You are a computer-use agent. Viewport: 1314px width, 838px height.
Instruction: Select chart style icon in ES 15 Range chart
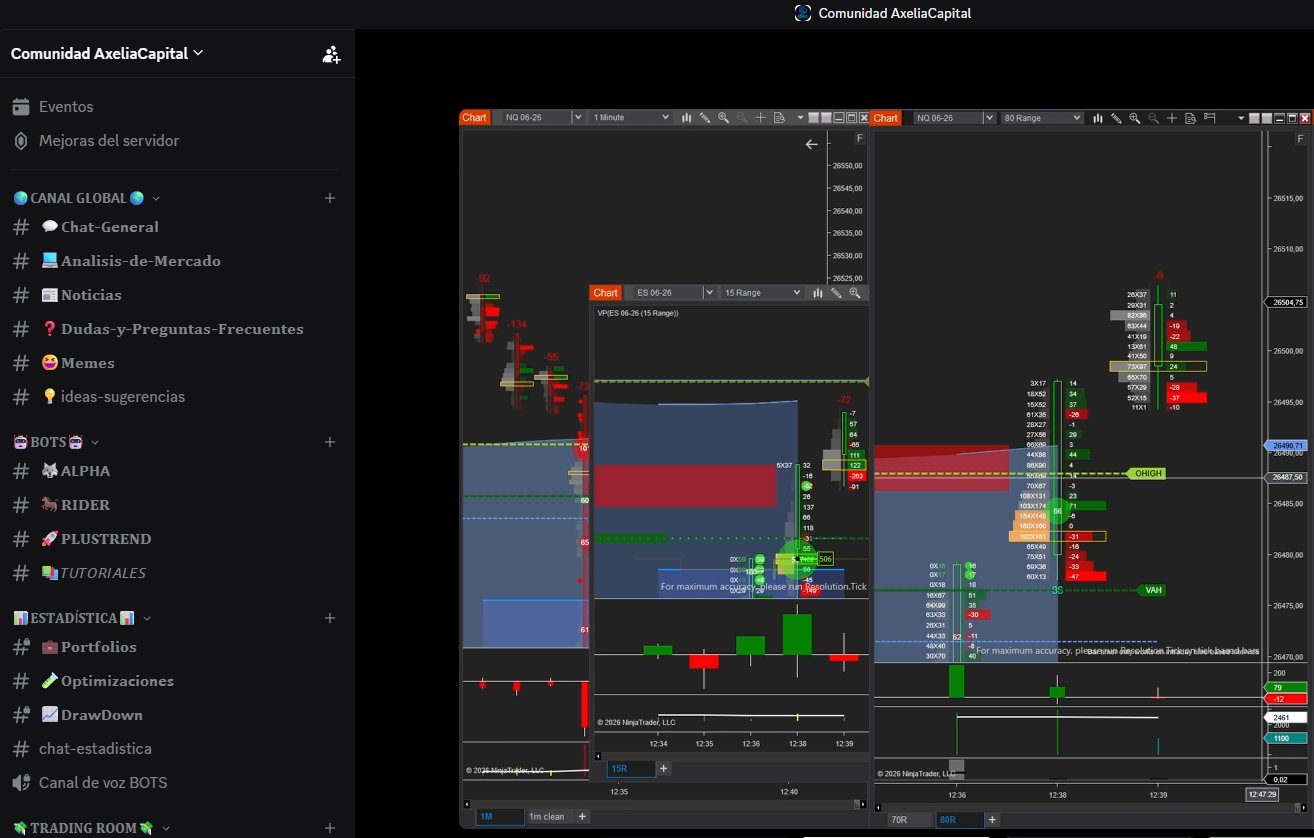pyautogui.click(x=817, y=293)
